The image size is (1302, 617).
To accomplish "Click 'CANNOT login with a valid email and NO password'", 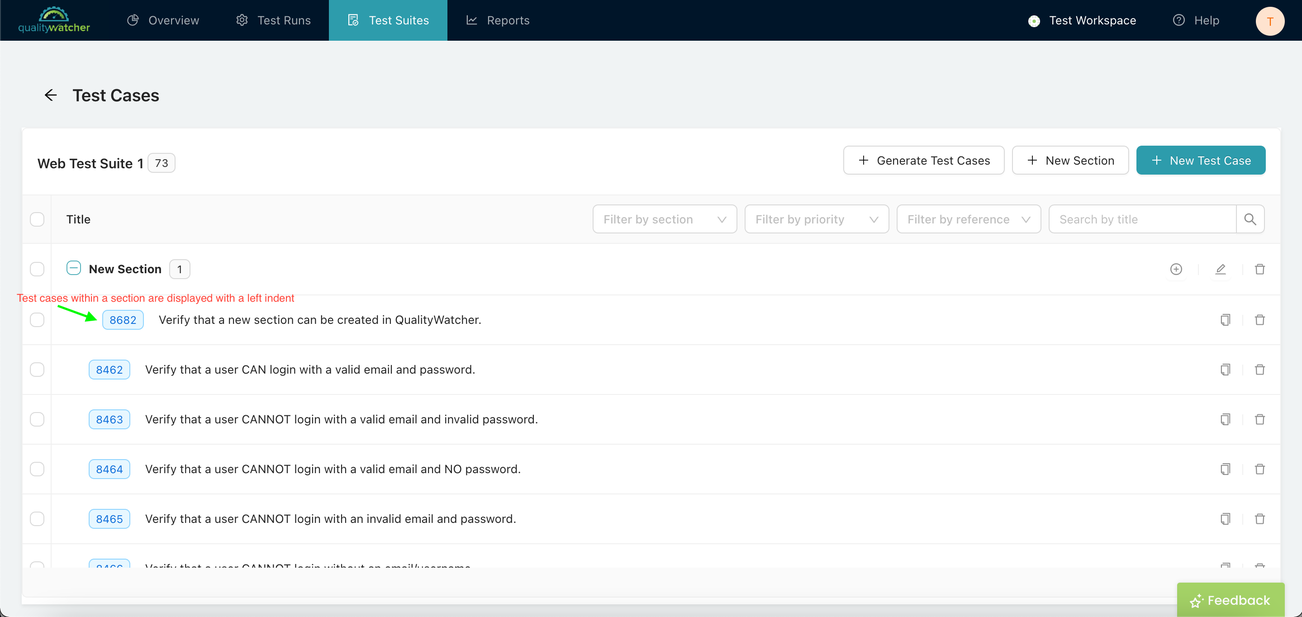I will click(333, 469).
